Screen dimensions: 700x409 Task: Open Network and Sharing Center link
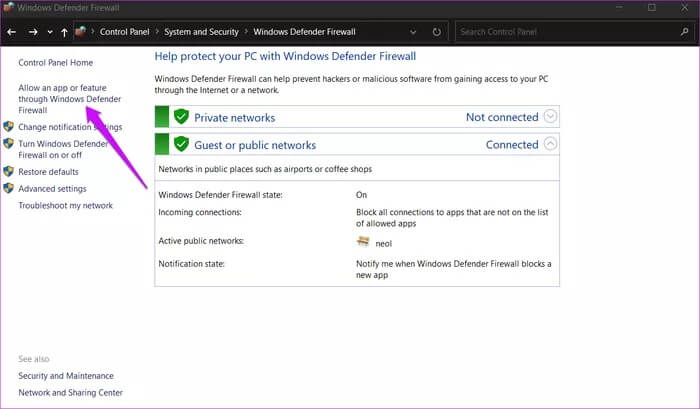[x=71, y=393]
